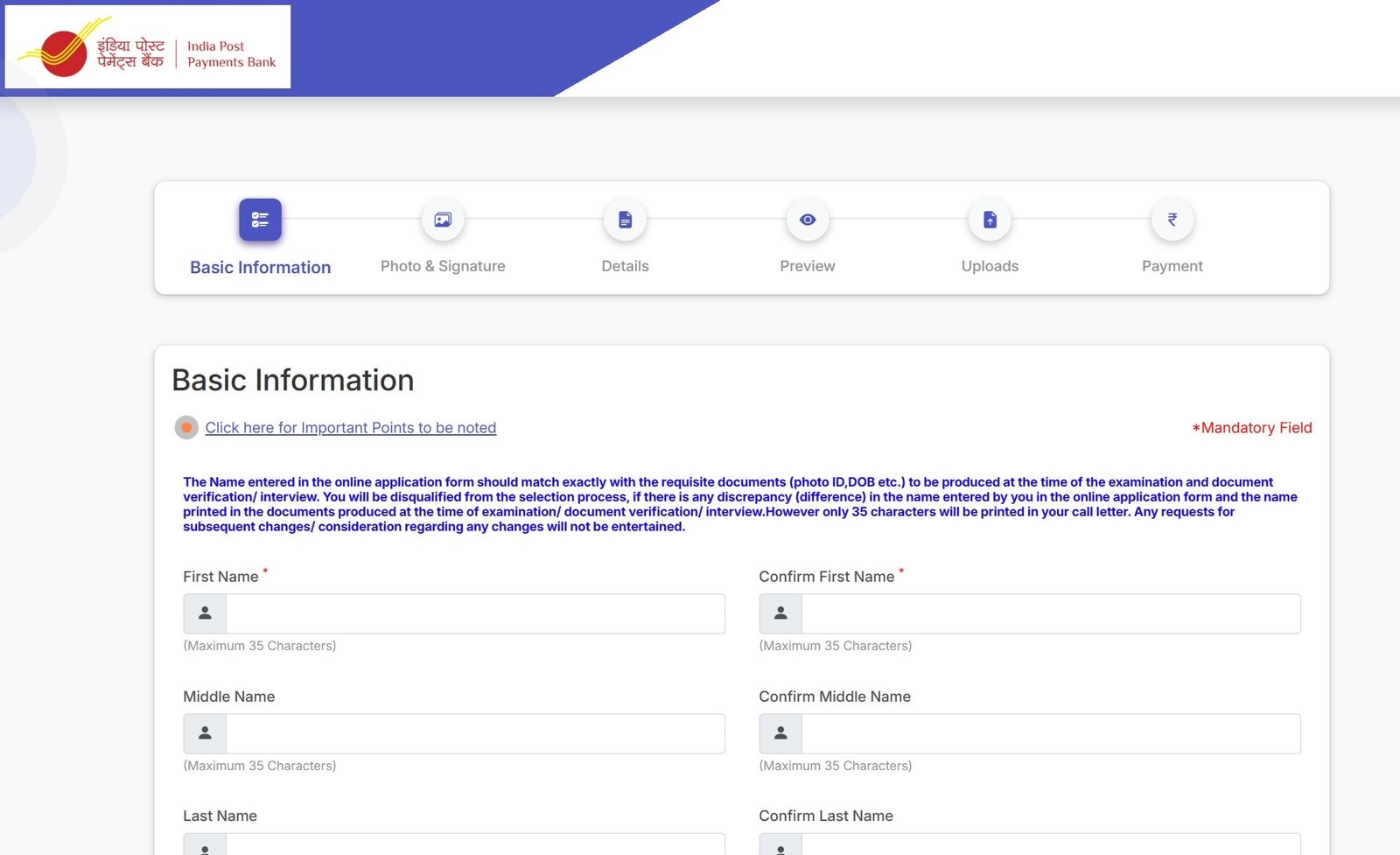1400x855 pixels.
Task: Open the Photo & Signature step label
Action: pos(443,266)
